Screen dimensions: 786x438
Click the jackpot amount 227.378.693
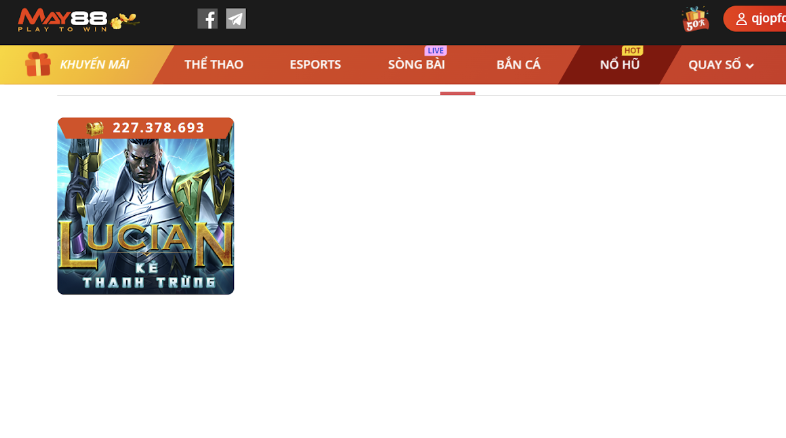tap(158, 128)
